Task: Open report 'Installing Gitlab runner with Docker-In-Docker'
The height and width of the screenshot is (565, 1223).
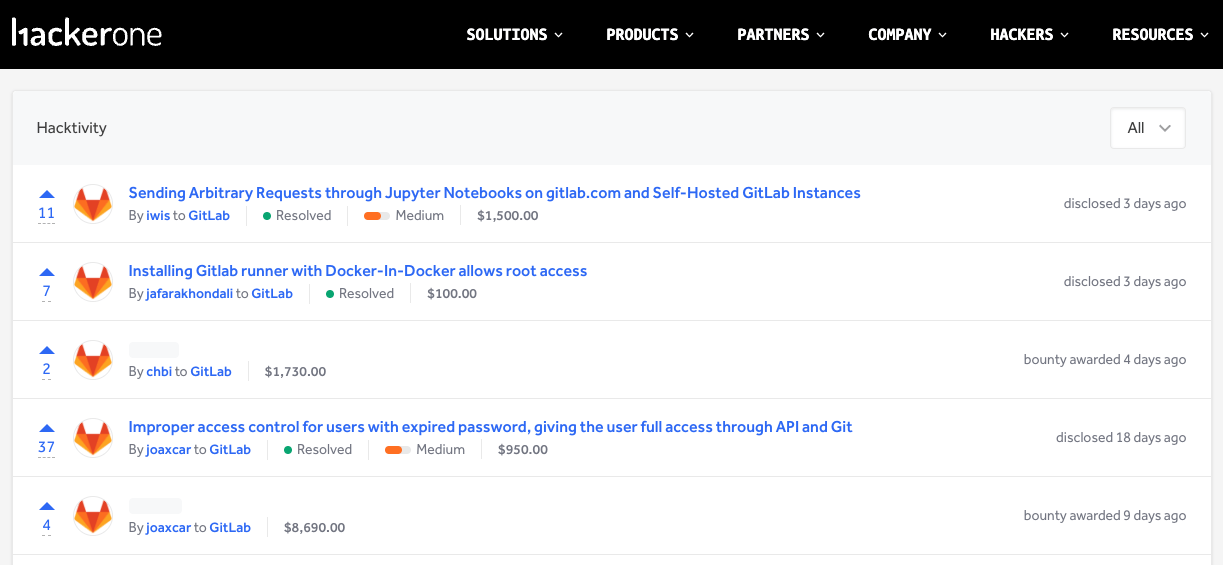Action: (x=357, y=271)
